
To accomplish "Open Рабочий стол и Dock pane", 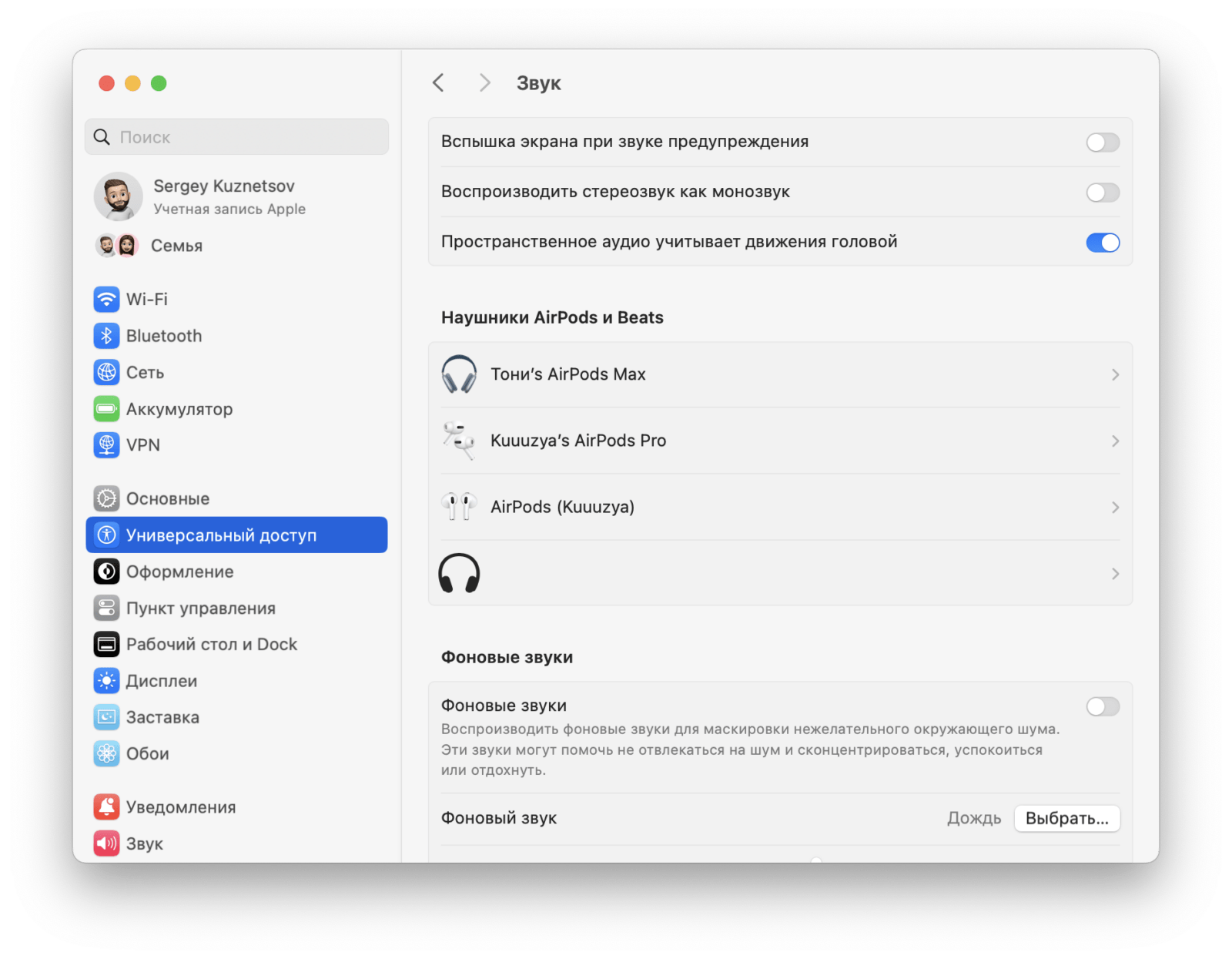I will (x=236, y=644).
